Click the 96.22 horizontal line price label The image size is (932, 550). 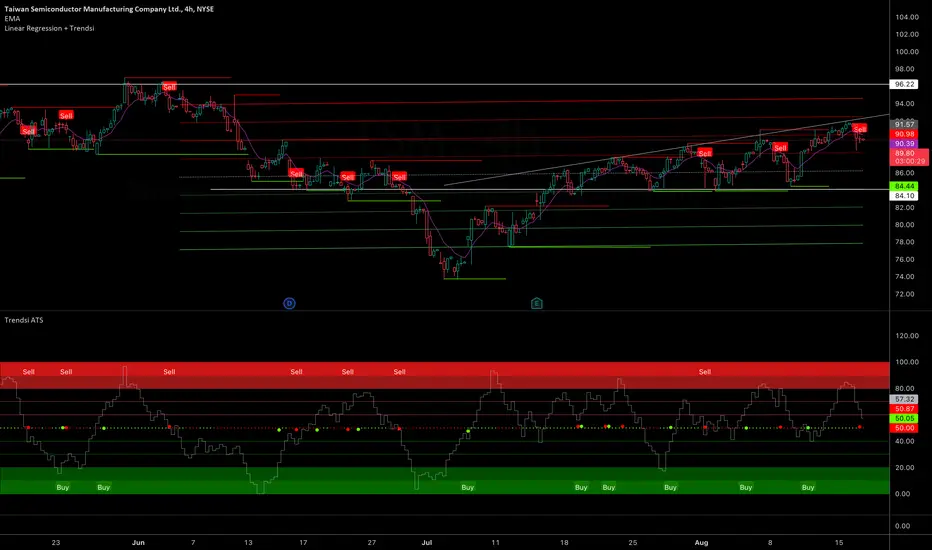click(904, 84)
